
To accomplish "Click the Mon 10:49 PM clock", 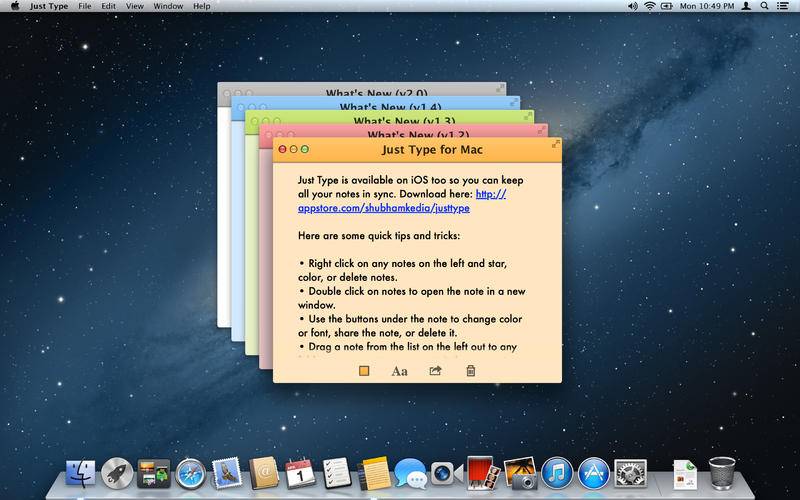I will point(707,6).
